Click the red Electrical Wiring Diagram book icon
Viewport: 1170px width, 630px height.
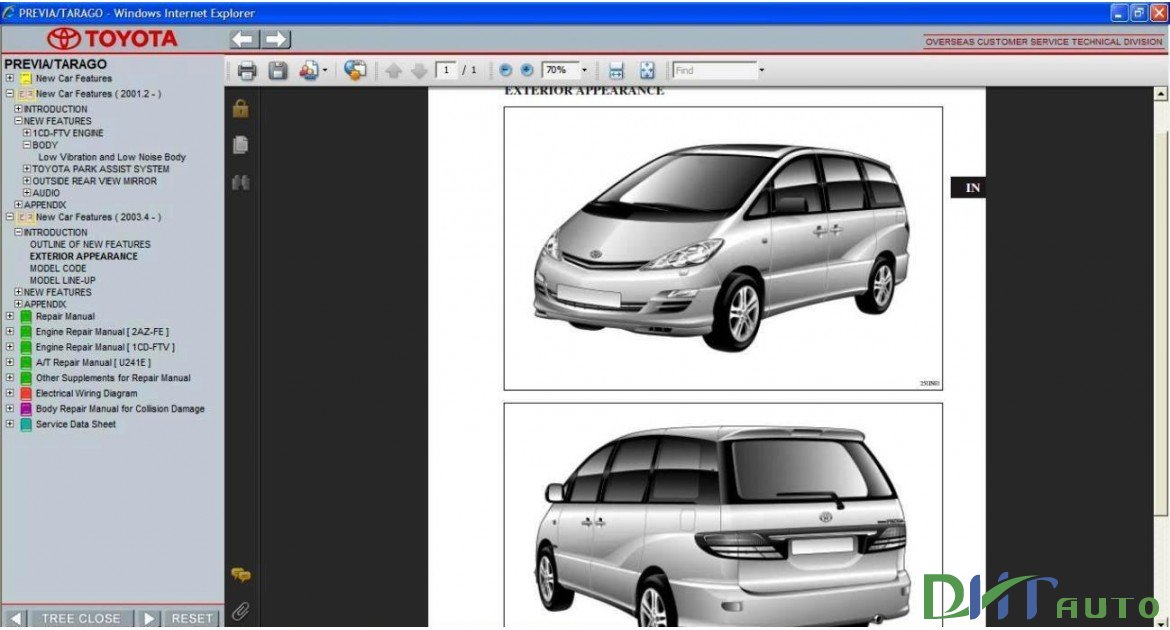click(x=26, y=393)
